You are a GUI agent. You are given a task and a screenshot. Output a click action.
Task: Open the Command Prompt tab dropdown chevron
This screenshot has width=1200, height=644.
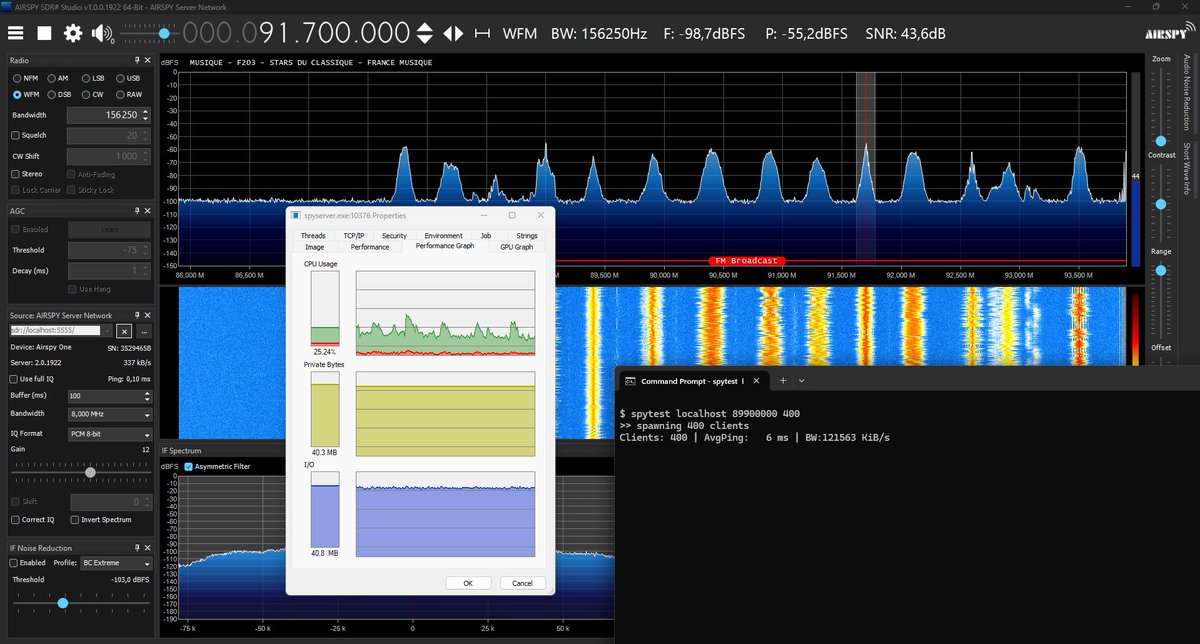[802, 381]
